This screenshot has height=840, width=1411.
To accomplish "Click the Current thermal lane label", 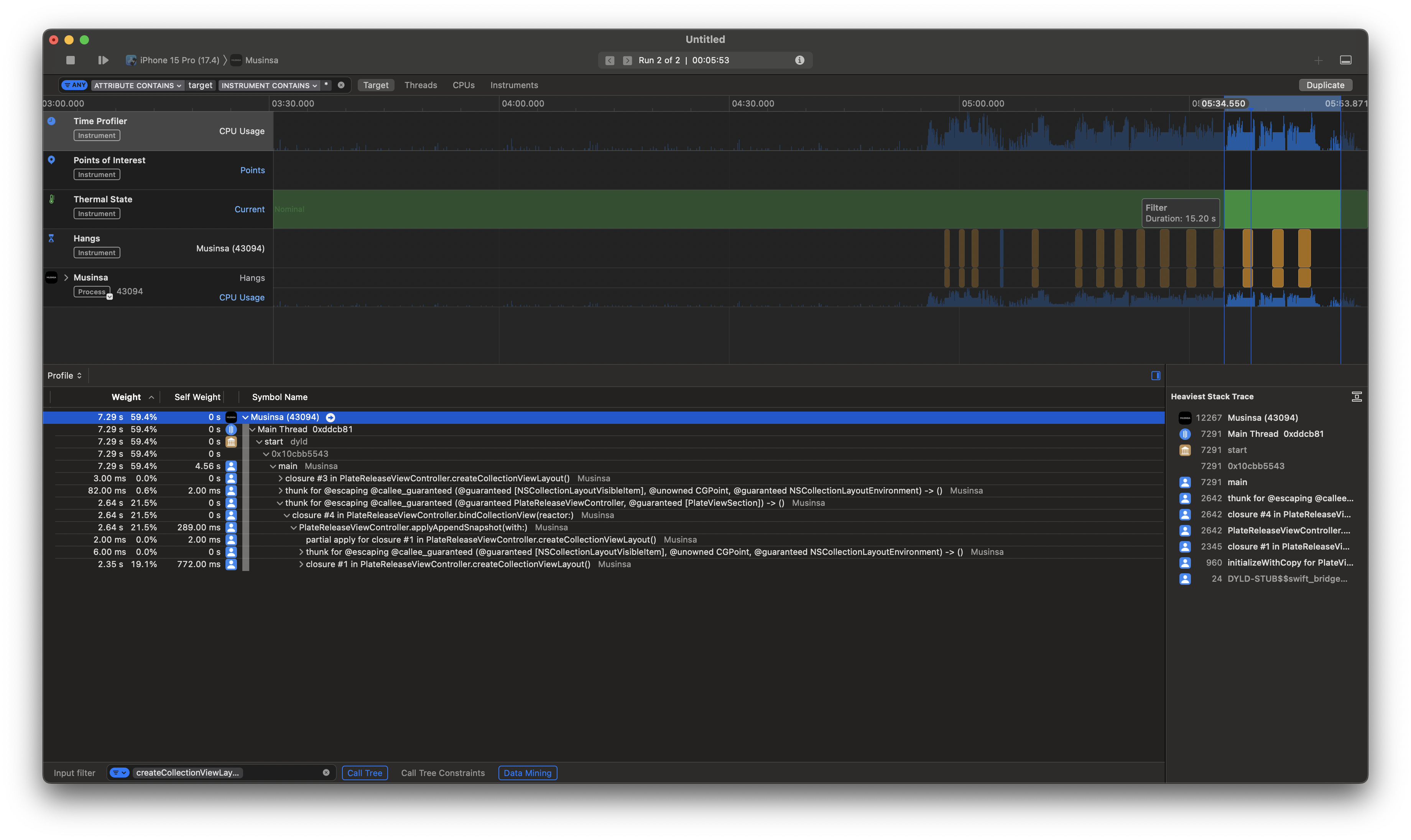I will click(x=250, y=210).
